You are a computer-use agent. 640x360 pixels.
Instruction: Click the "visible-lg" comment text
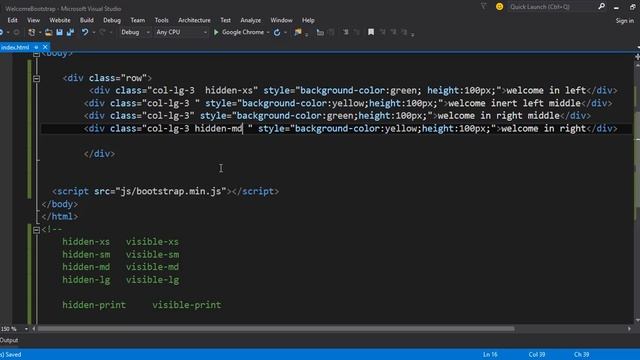(152, 280)
